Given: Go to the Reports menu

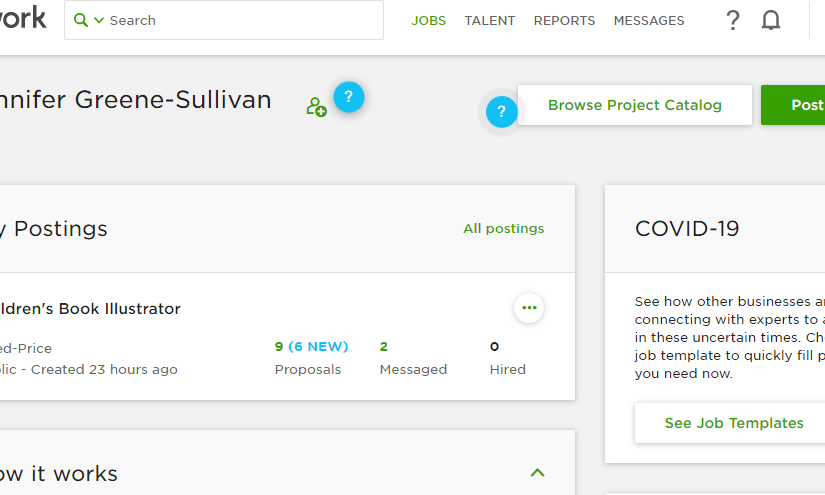Looking at the screenshot, I should tap(564, 20).
